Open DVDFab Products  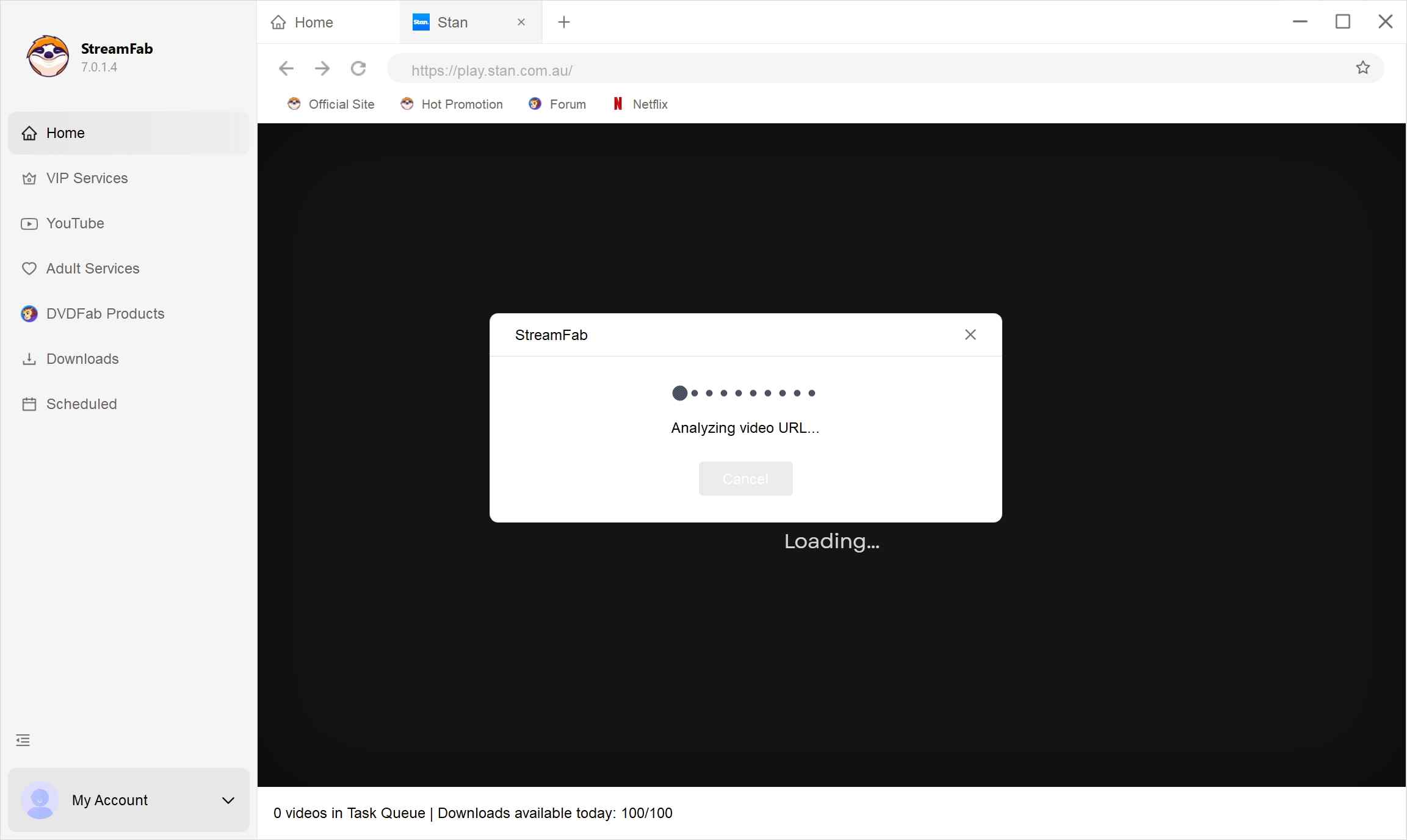pyautogui.click(x=105, y=313)
